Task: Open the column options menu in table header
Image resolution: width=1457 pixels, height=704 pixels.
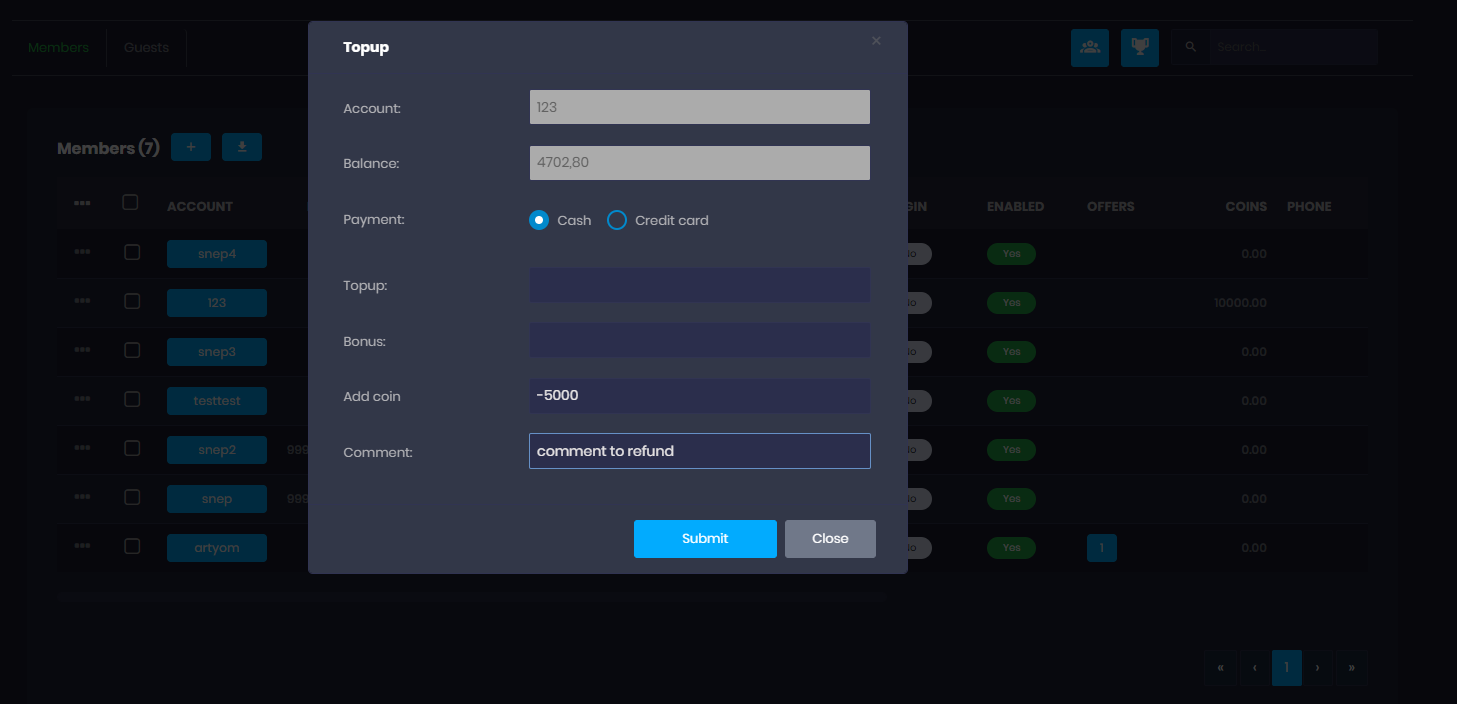Action: [x=82, y=204]
